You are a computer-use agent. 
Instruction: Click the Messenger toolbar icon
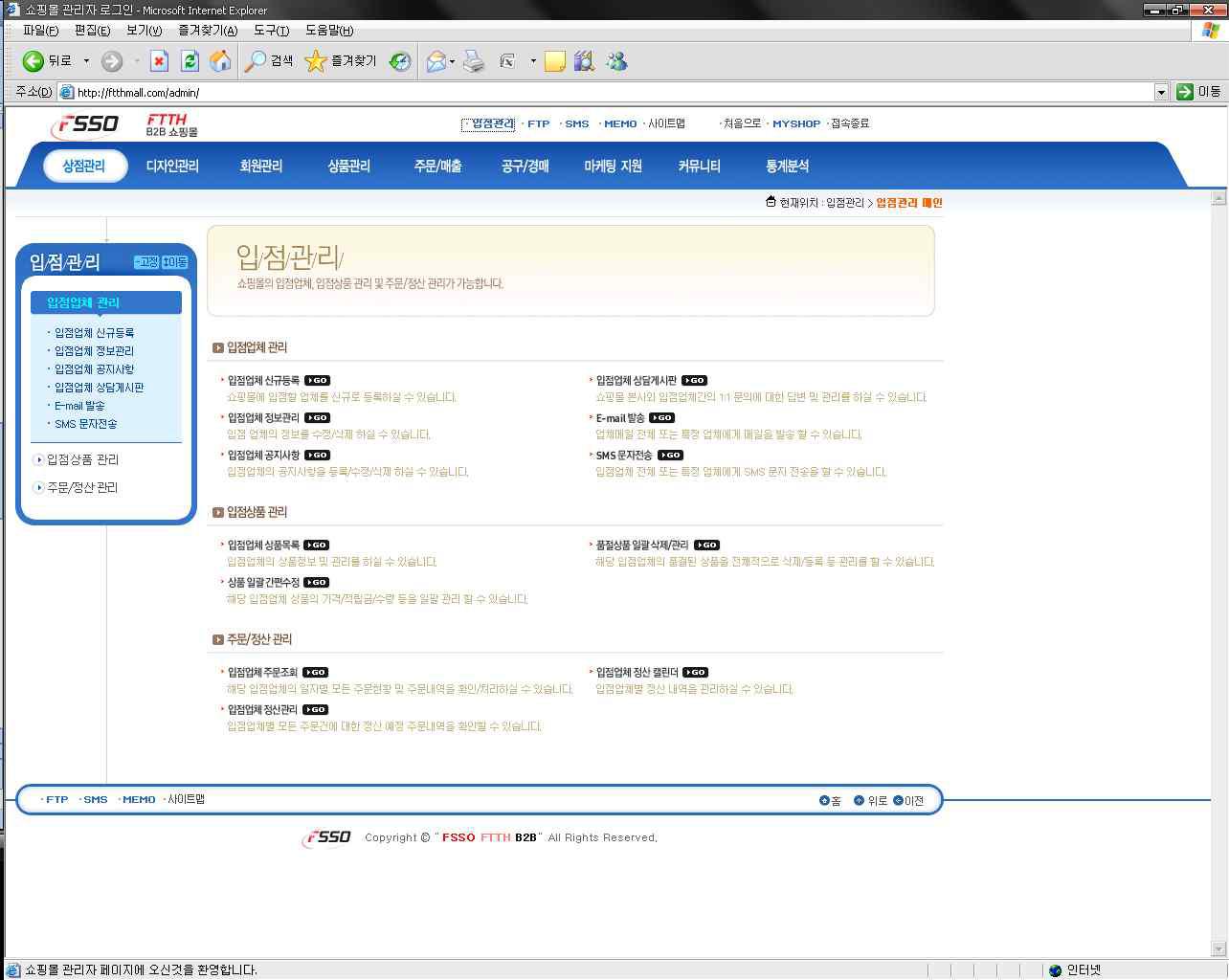click(616, 61)
